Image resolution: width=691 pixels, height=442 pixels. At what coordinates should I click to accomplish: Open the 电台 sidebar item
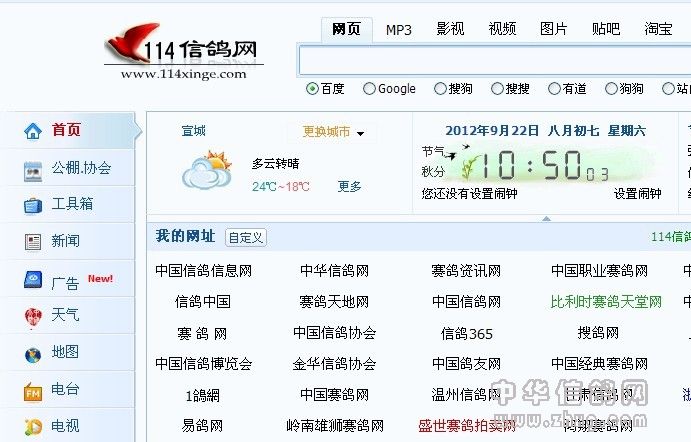(x=67, y=390)
